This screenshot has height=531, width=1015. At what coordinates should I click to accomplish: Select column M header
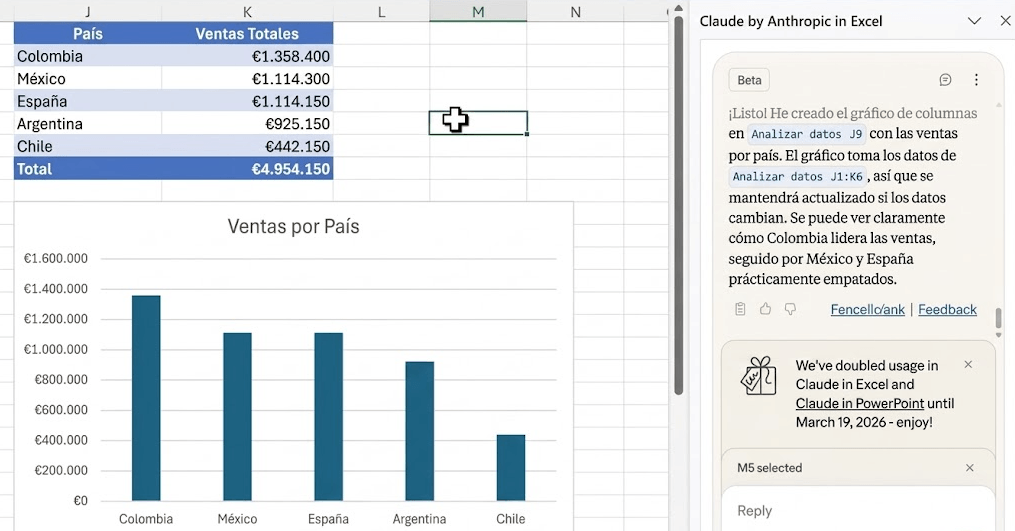coord(478,12)
